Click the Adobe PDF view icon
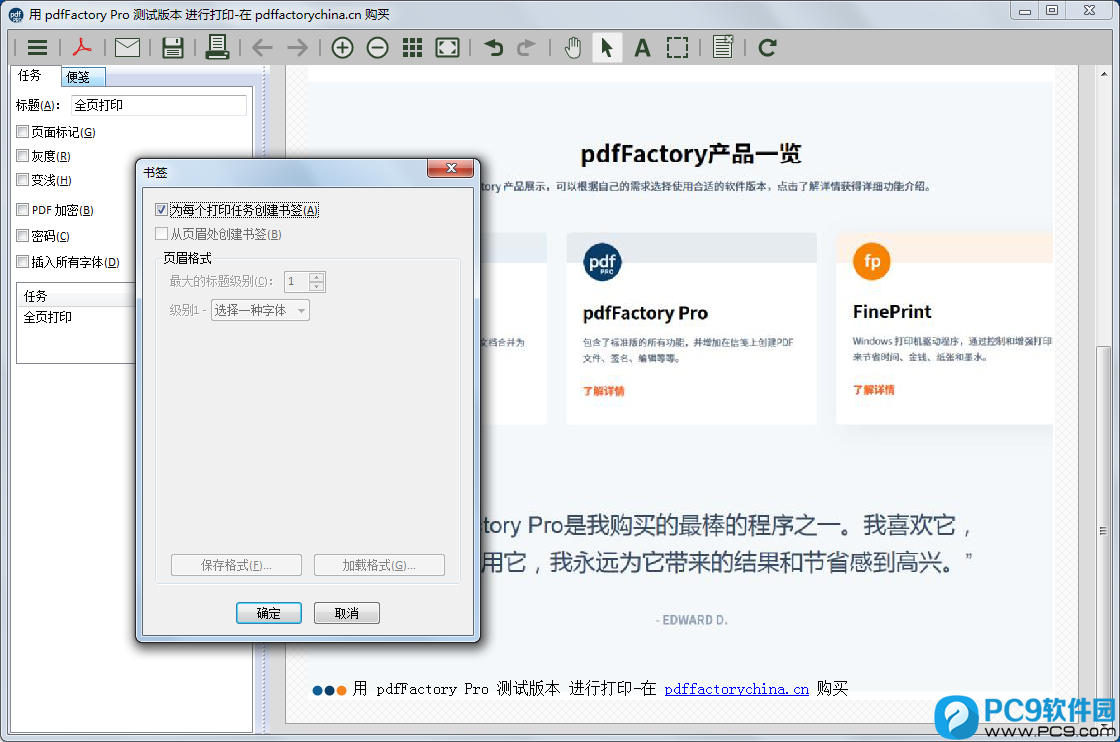The height and width of the screenshot is (742, 1120). pyautogui.click(x=82, y=48)
